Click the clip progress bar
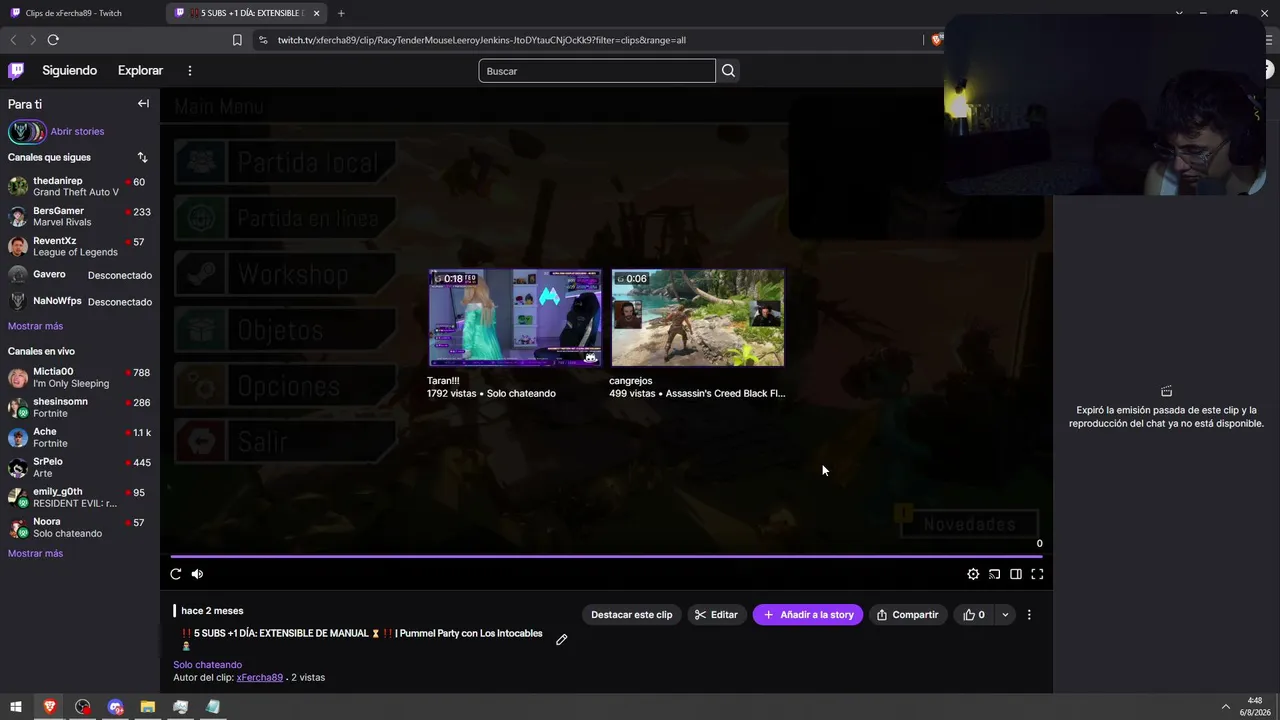The width and height of the screenshot is (1280, 720). tap(606, 556)
